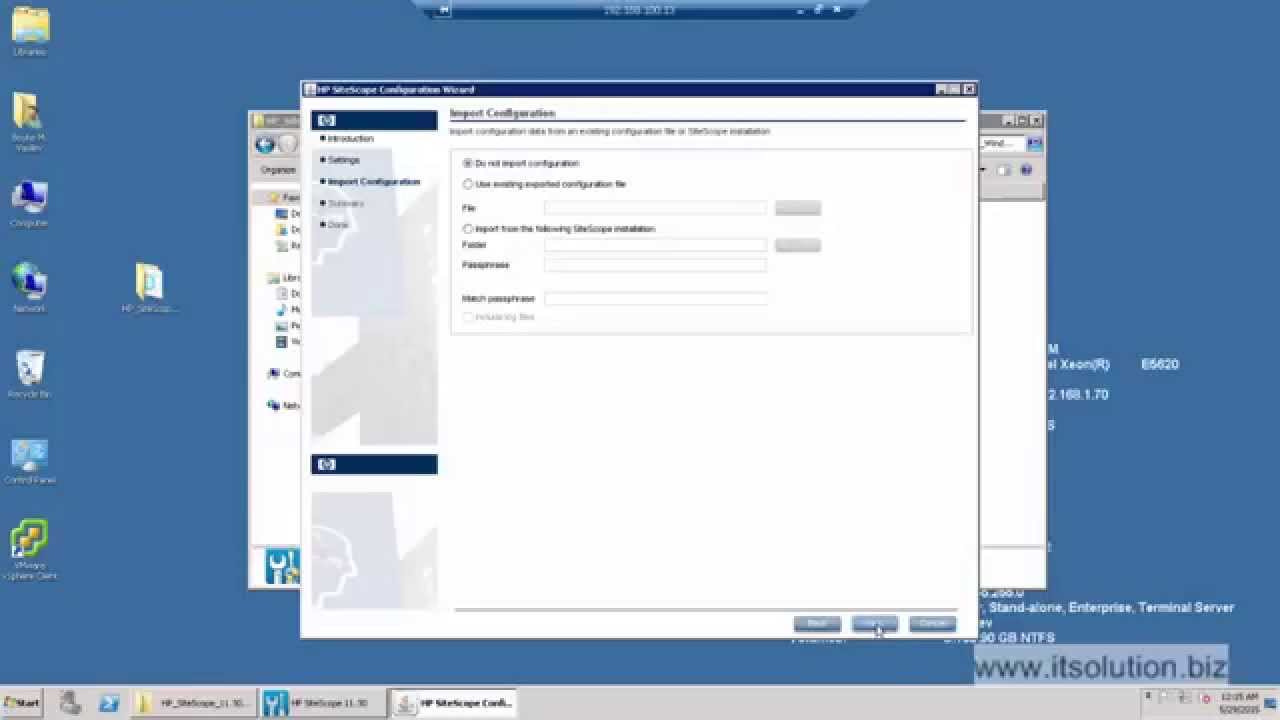Open the Network desktop icon
The height and width of the screenshot is (720, 1280).
point(29,288)
